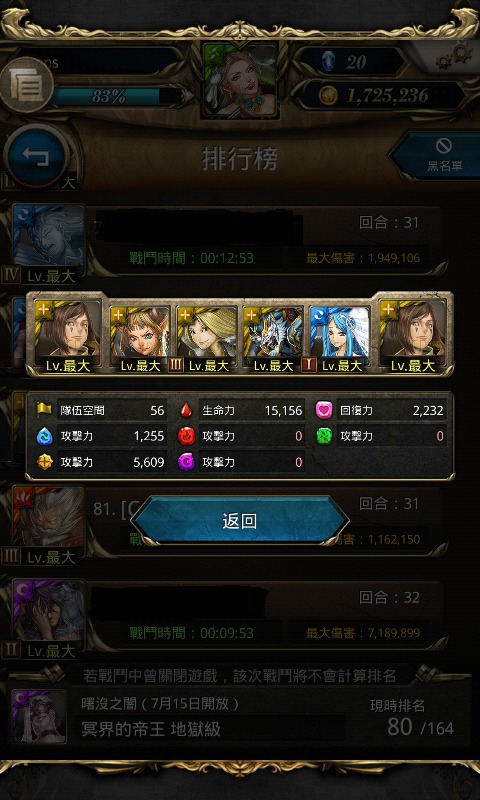Tap the gold coin icon
480x800 pixels.
[x=328, y=95]
